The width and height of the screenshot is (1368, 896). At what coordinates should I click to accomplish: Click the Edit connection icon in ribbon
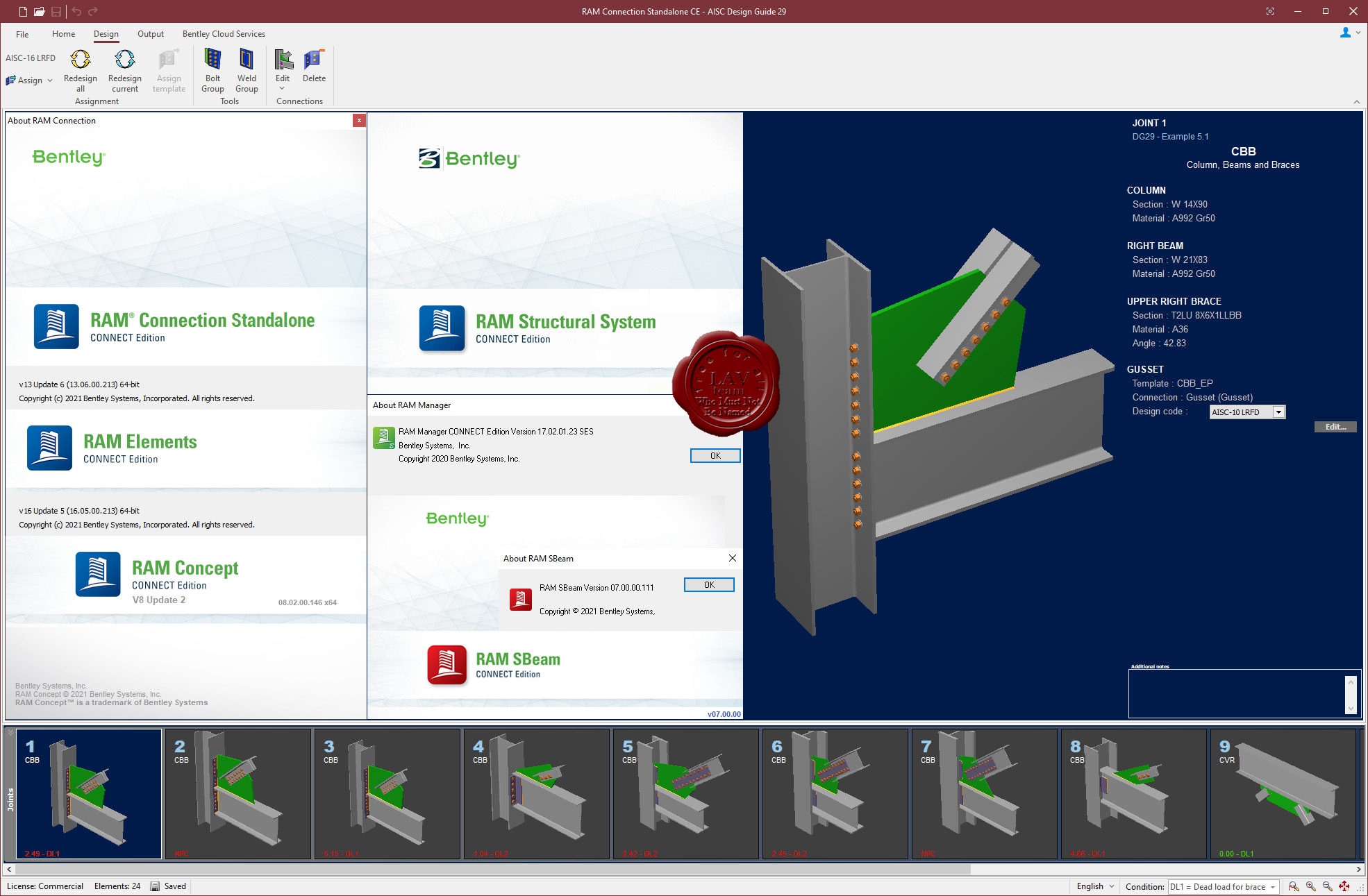[x=283, y=60]
